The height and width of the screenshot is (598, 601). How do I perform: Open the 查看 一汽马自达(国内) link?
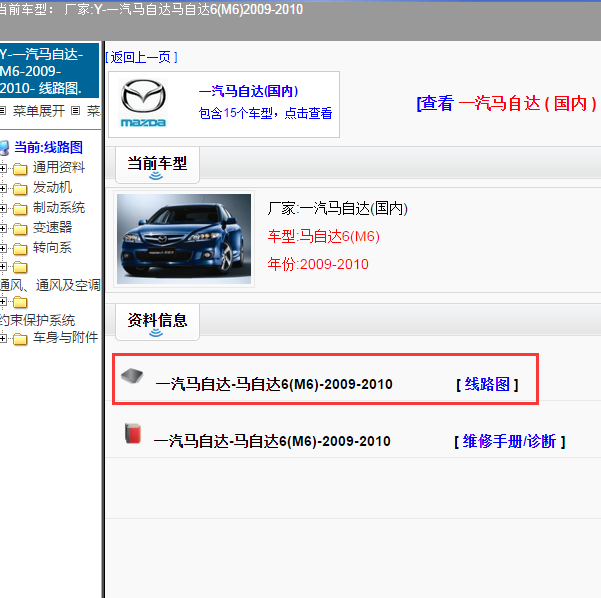[x=506, y=104]
